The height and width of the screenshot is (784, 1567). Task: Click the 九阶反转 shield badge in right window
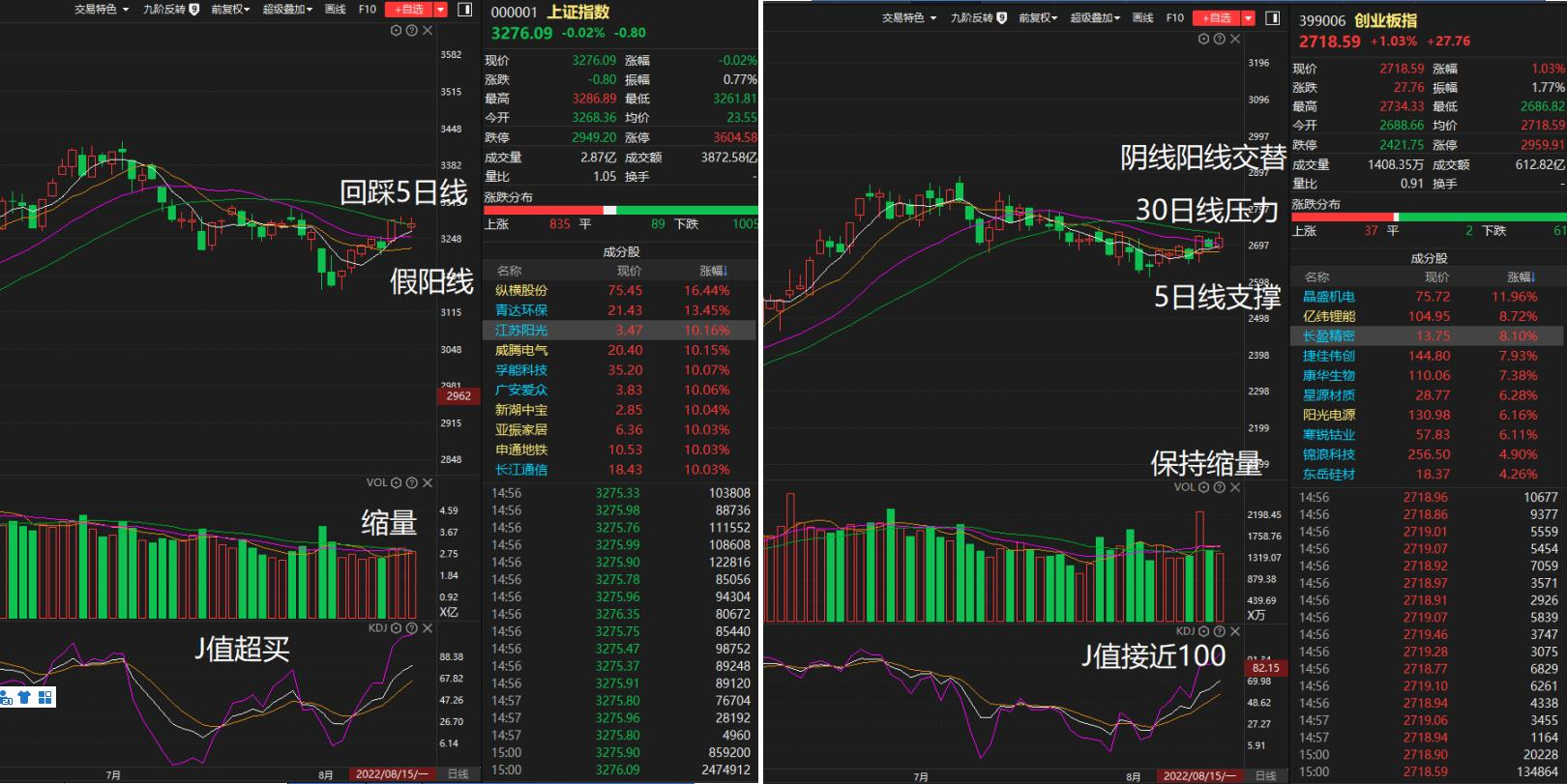(1002, 17)
